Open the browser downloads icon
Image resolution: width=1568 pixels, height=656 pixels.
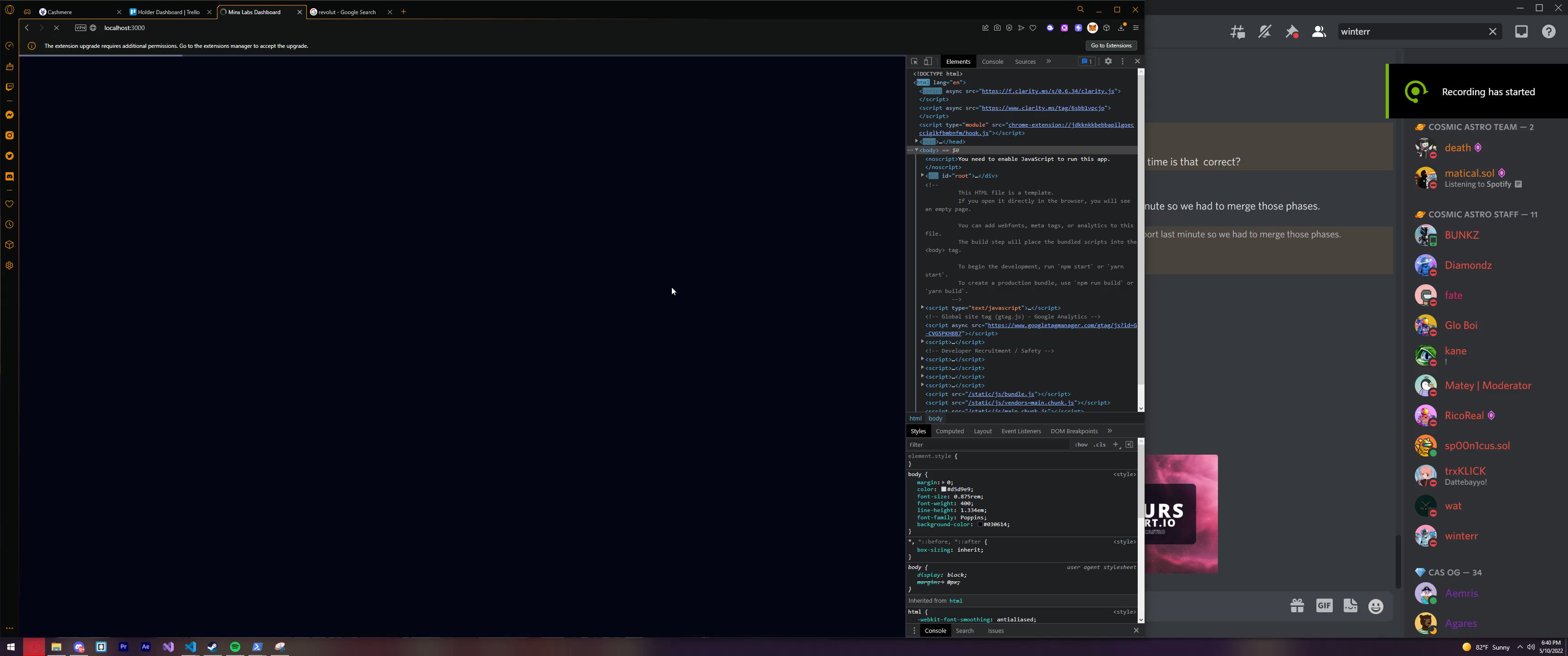1121,28
